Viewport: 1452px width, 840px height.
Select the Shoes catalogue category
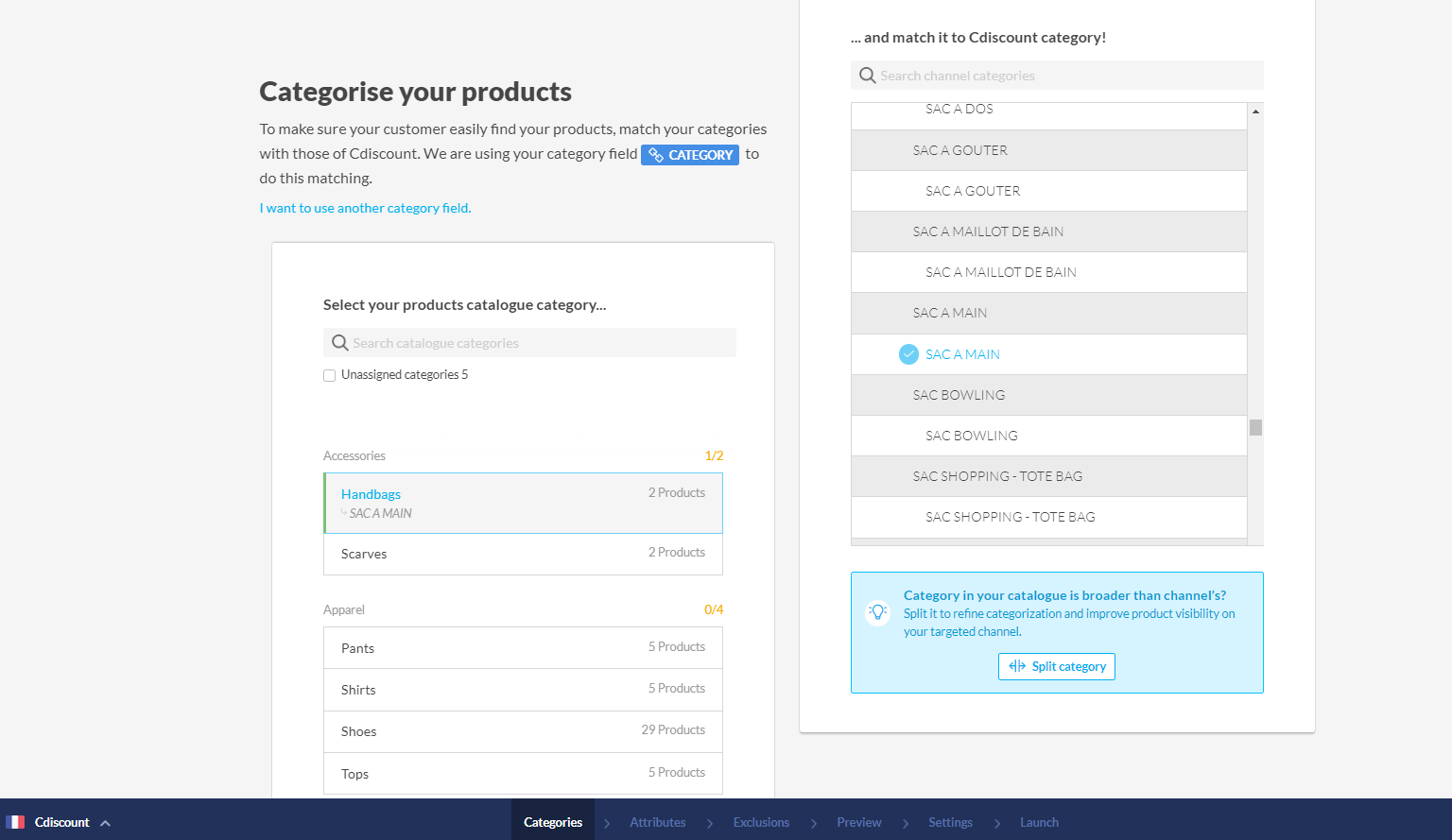coord(523,731)
